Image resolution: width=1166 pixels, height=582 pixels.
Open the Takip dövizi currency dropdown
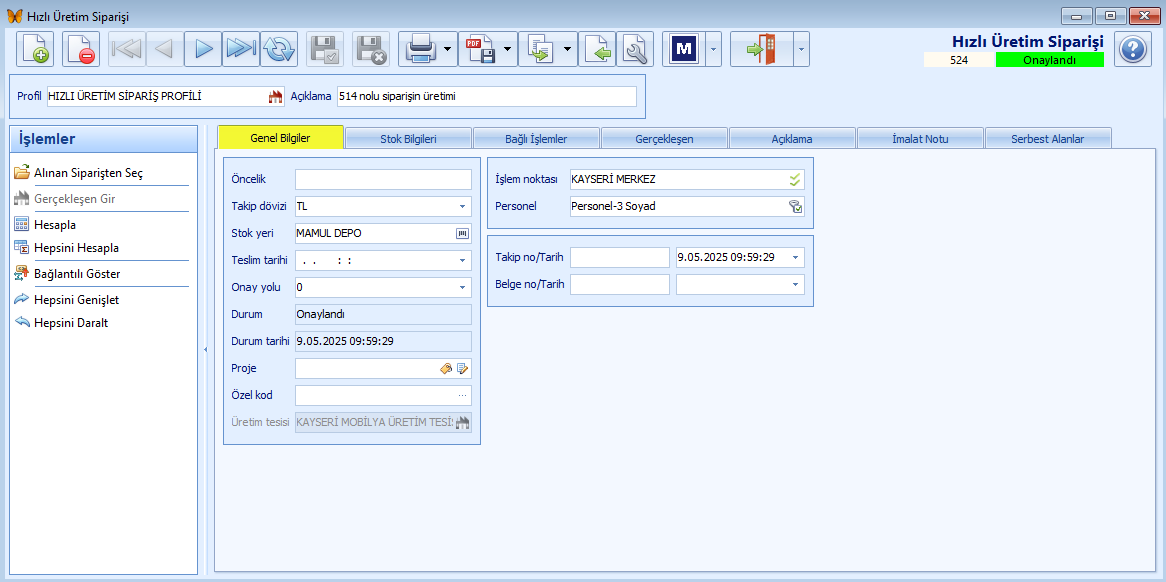(463, 207)
